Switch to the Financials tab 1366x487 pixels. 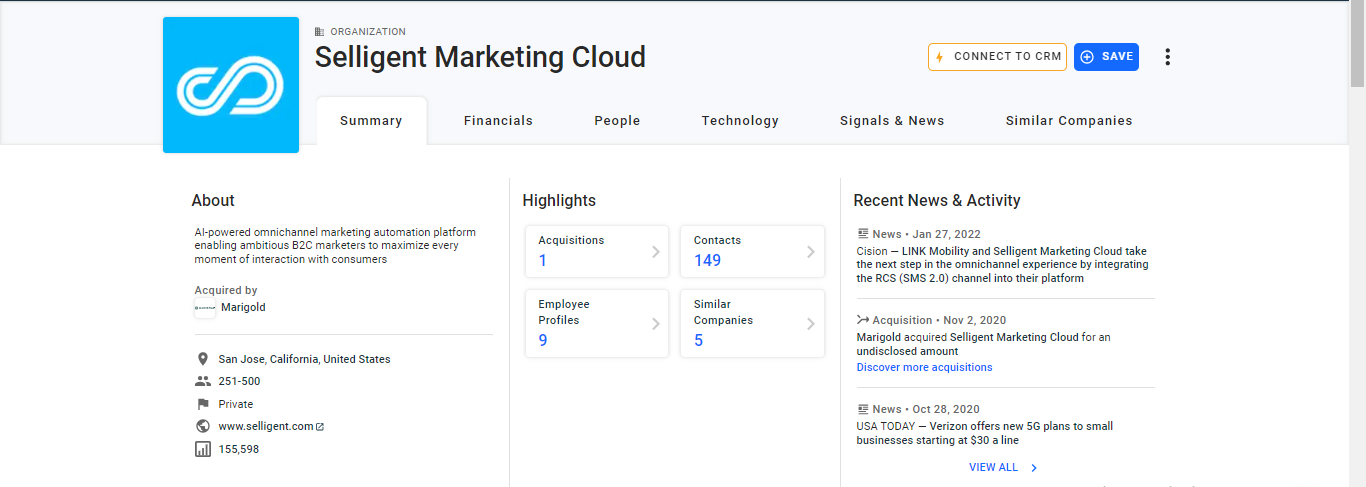tap(498, 121)
